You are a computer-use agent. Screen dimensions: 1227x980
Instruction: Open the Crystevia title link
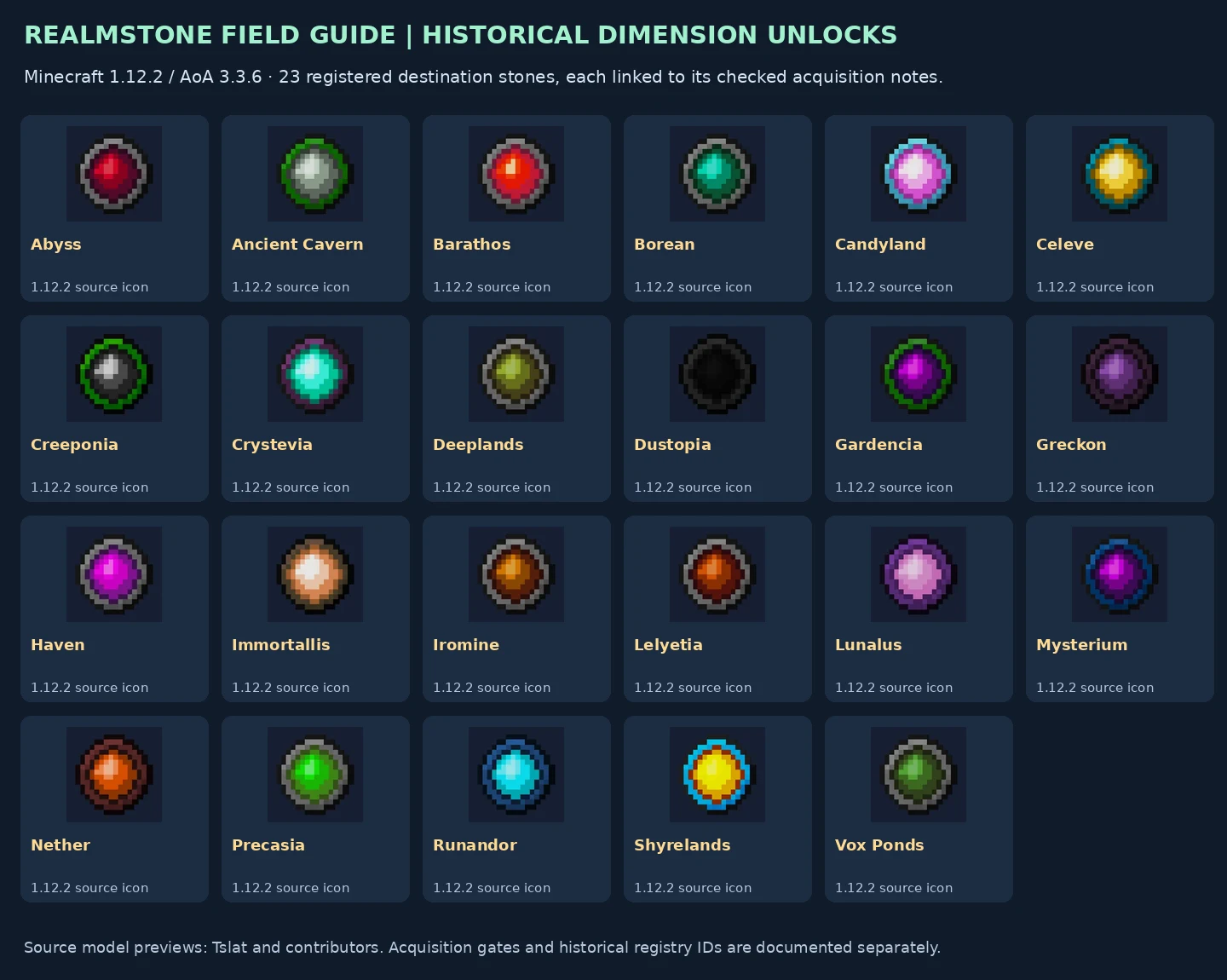272,445
